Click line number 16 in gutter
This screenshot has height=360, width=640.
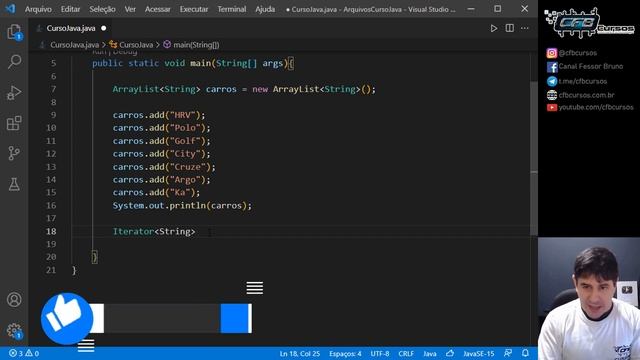(51, 205)
